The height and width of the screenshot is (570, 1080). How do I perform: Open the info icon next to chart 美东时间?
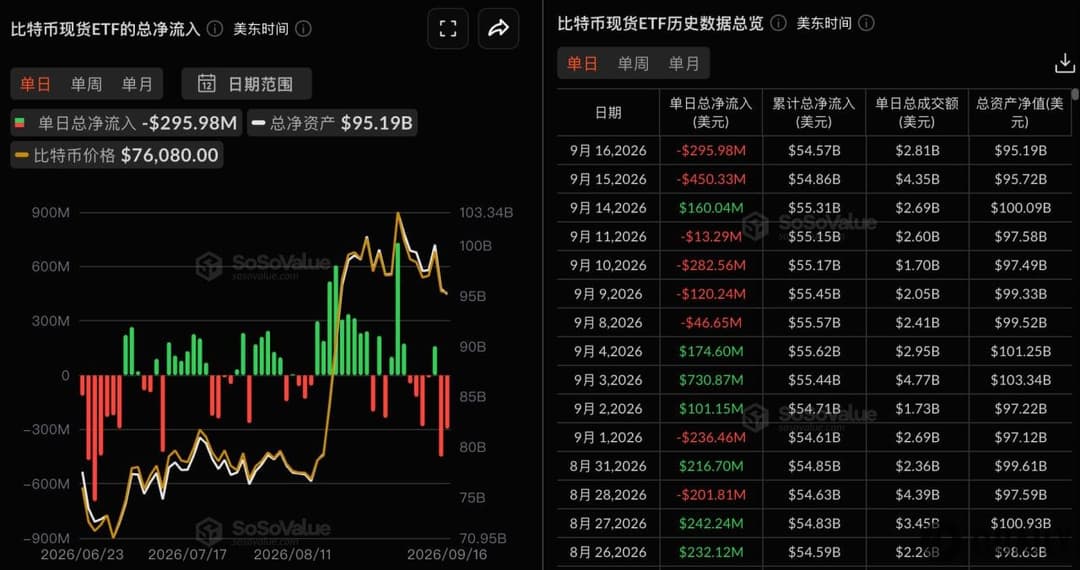(x=304, y=28)
